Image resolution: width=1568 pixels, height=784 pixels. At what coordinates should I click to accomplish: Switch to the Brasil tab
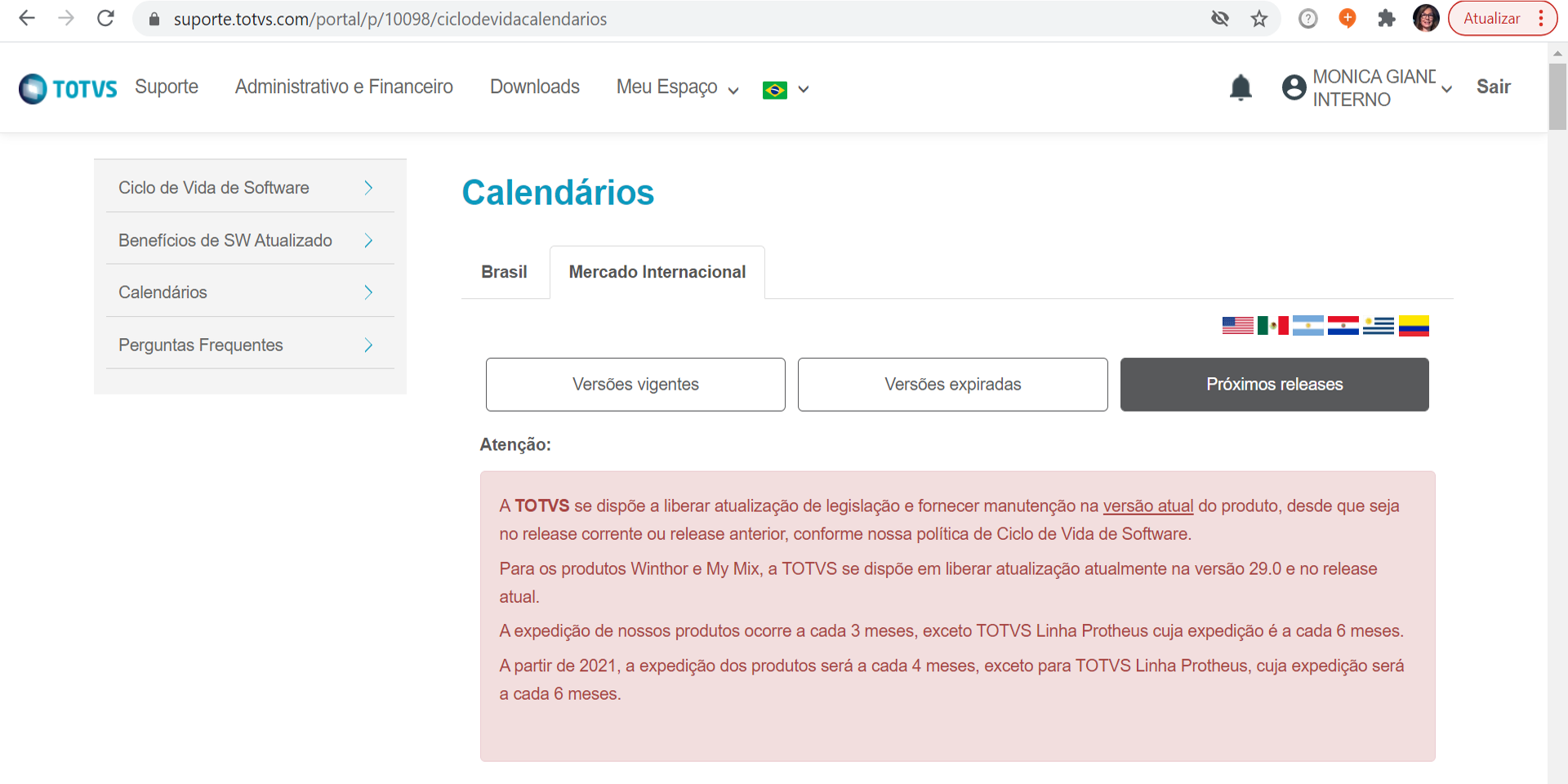504,272
